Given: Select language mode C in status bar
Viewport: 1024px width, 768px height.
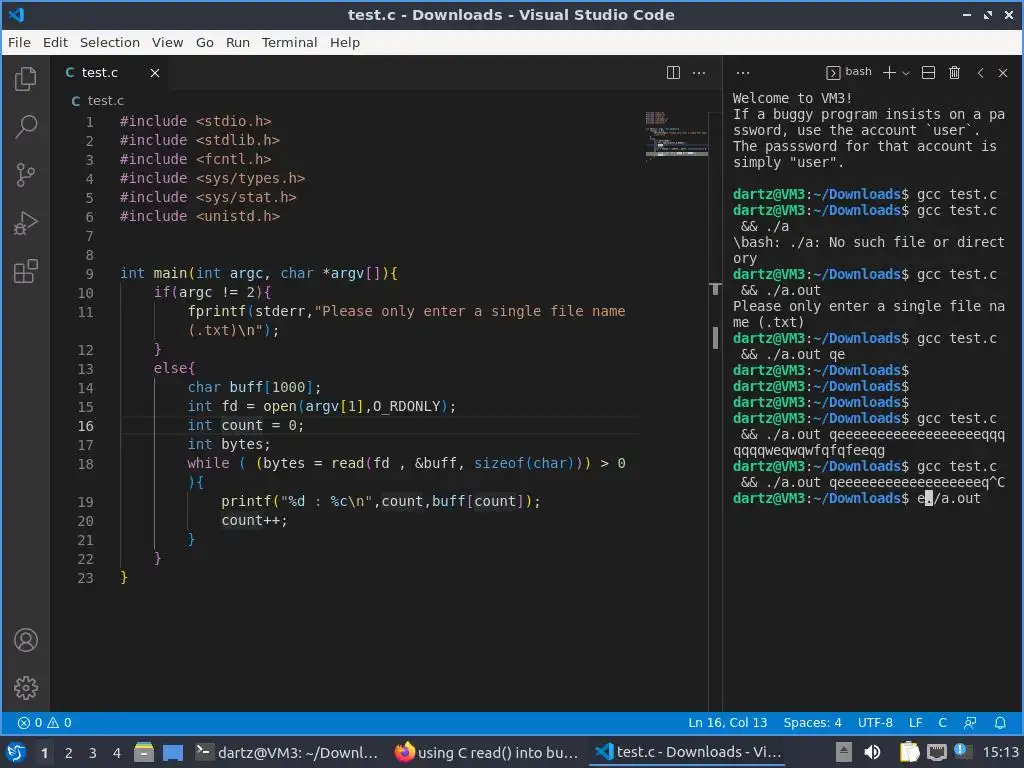Looking at the screenshot, I should pyautogui.click(x=942, y=722).
